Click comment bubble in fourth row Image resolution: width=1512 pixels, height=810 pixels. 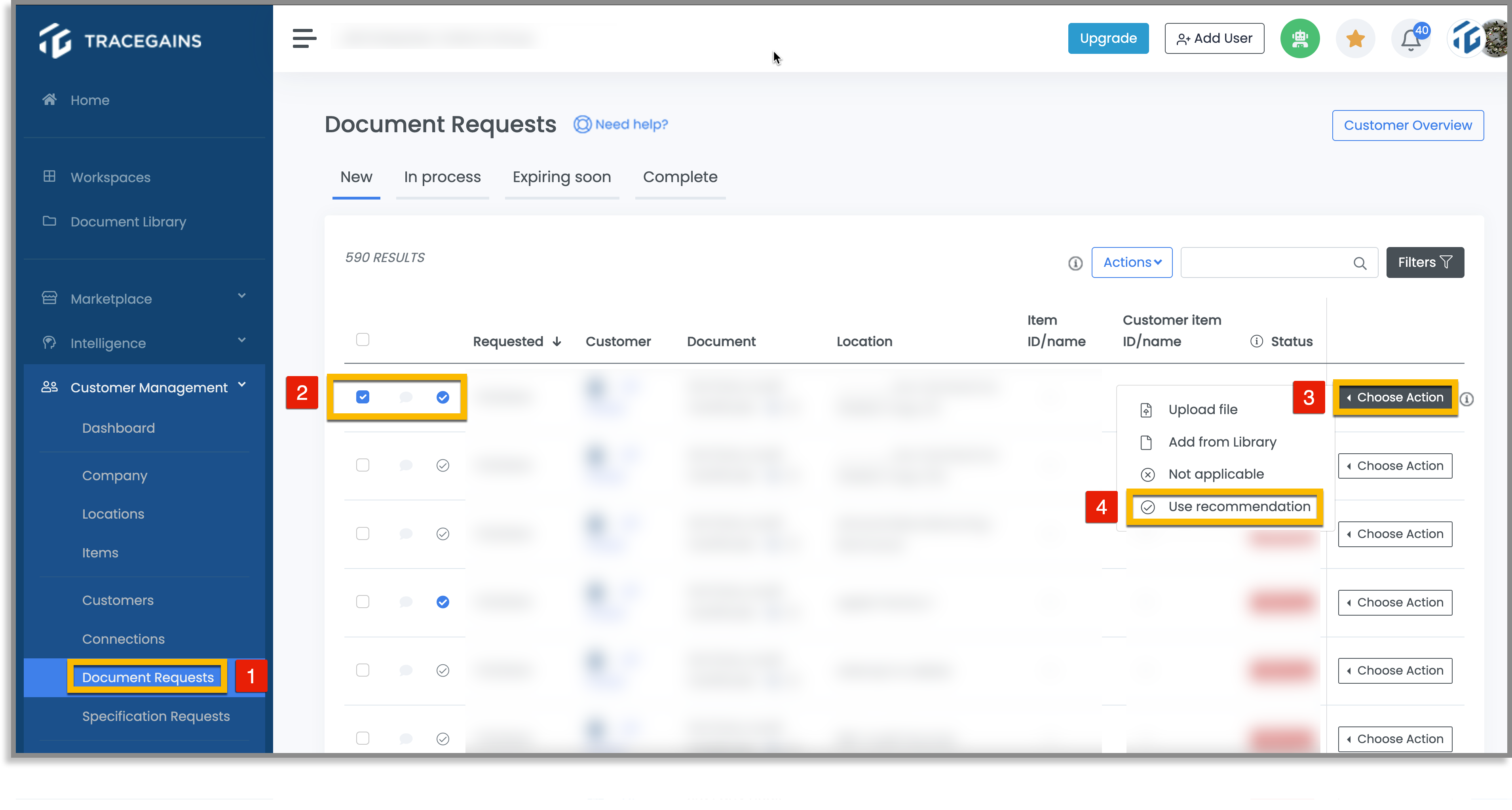pyautogui.click(x=405, y=602)
